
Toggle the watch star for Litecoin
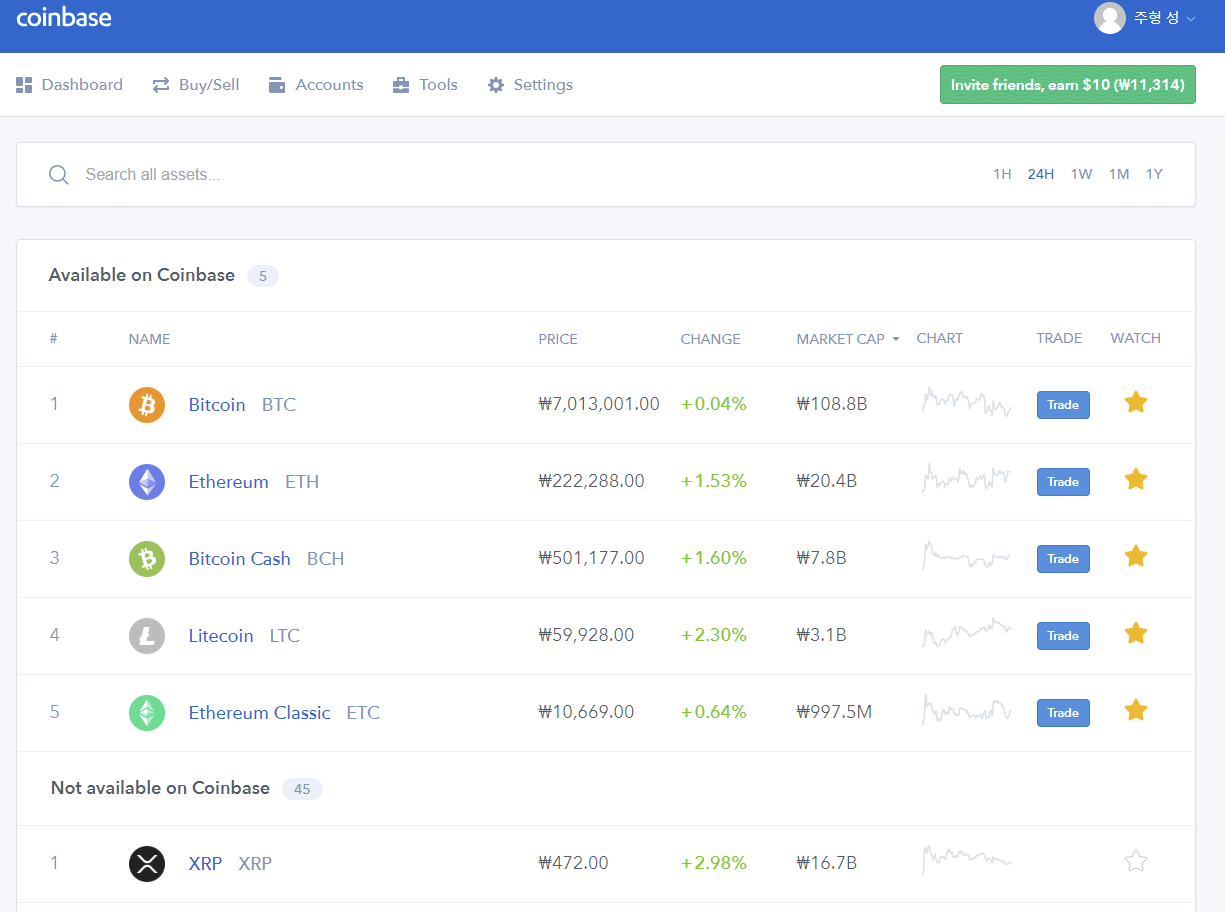click(1135, 633)
